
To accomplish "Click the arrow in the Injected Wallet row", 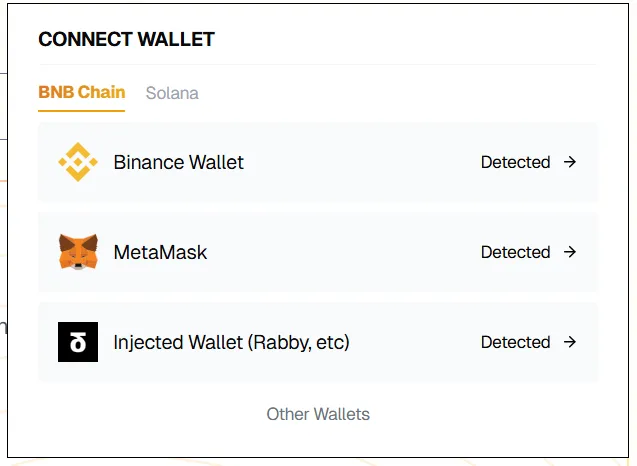I will coord(570,342).
